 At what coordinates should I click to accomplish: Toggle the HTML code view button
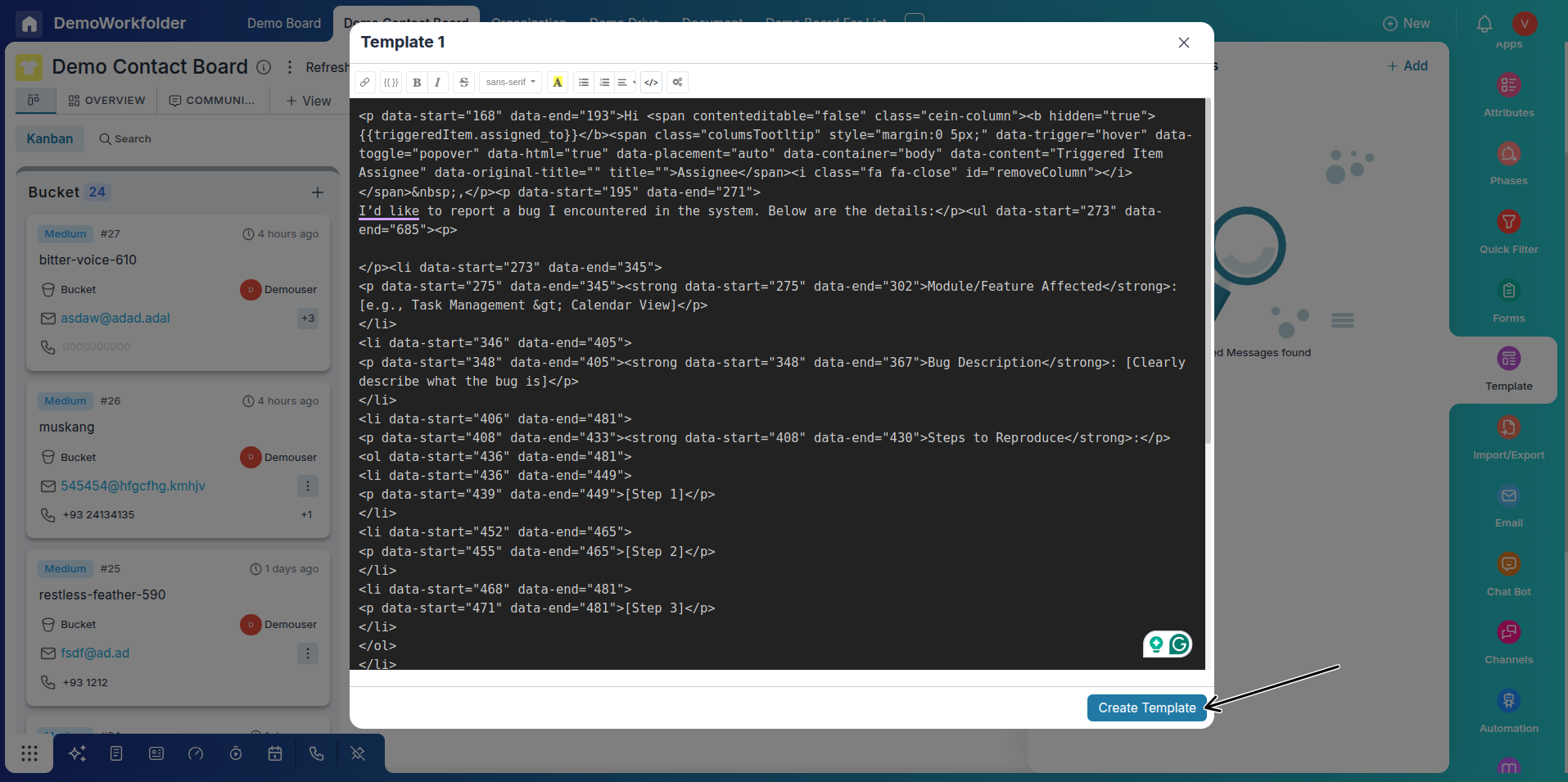pos(651,82)
